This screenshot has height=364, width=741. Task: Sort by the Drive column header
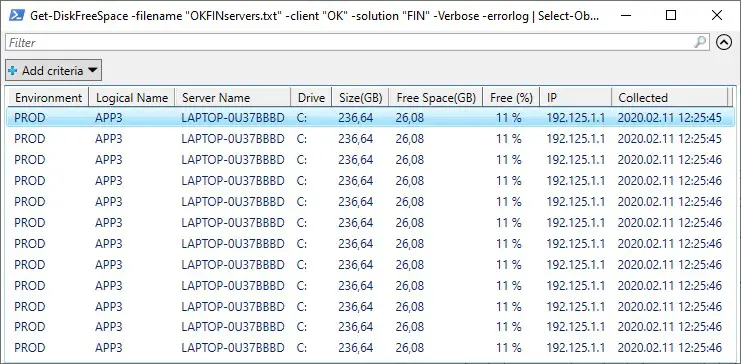click(x=311, y=98)
